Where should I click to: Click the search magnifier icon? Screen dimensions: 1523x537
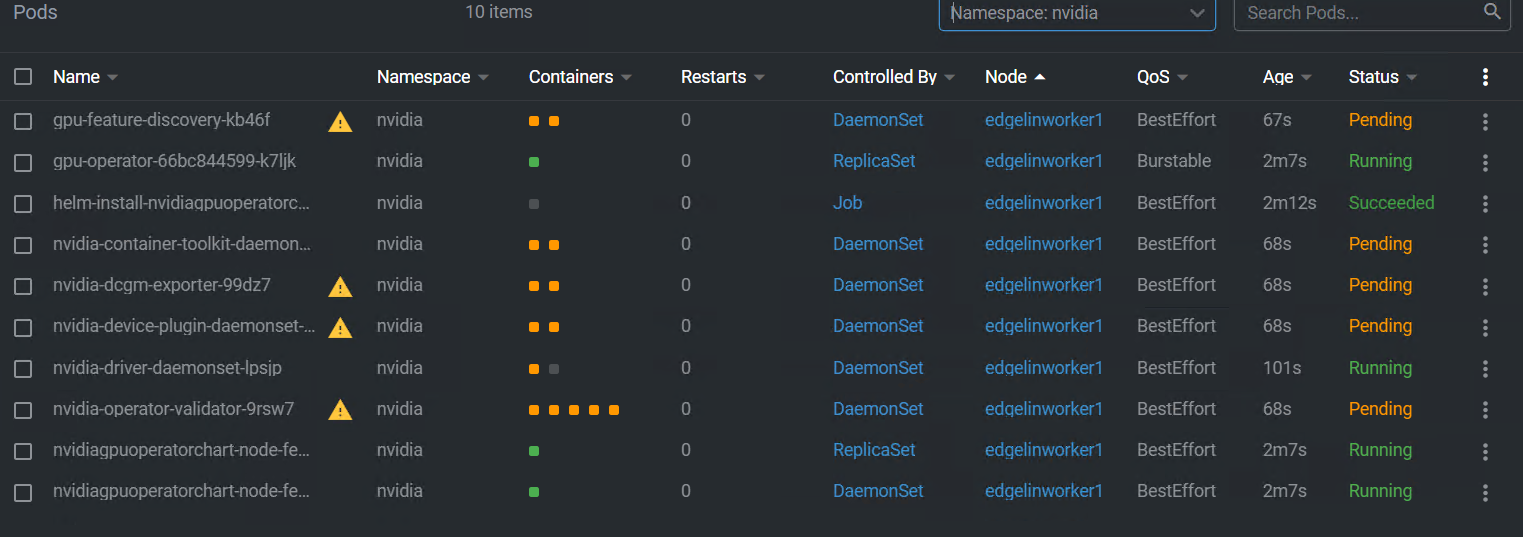click(x=1492, y=12)
